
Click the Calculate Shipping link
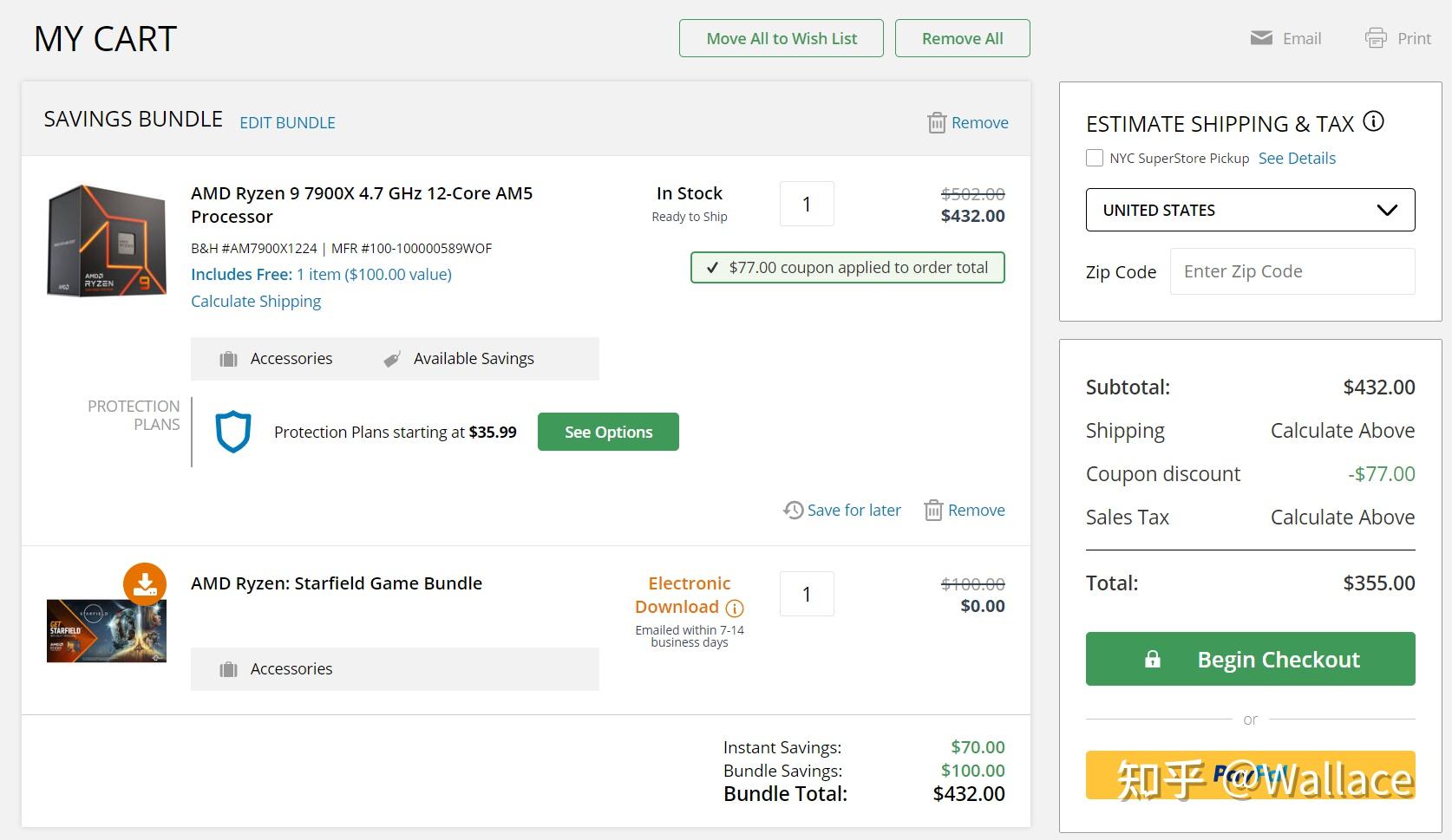pyautogui.click(x=256, y=301)
